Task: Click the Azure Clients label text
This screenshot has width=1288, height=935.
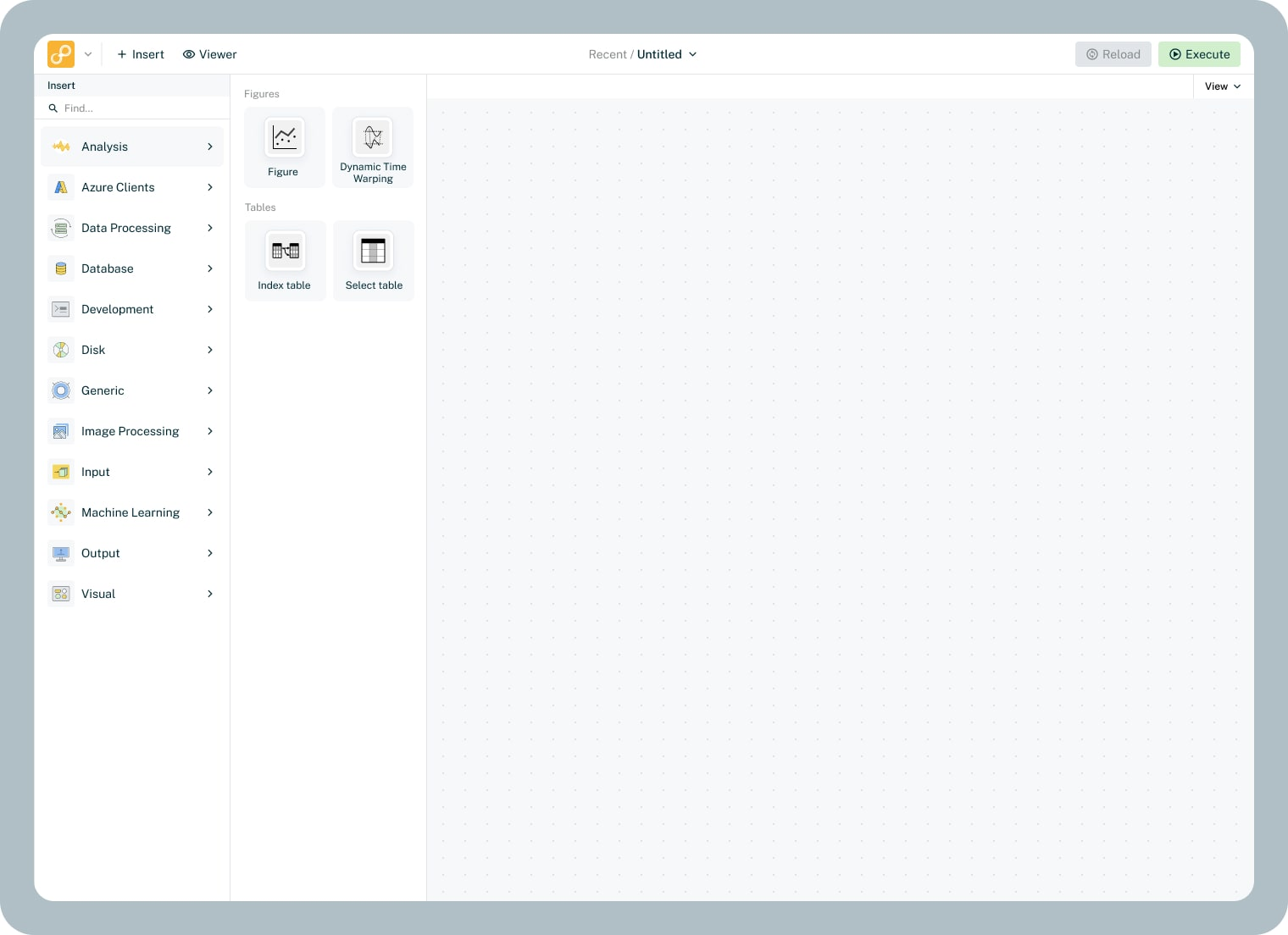Action: (118, 187)
